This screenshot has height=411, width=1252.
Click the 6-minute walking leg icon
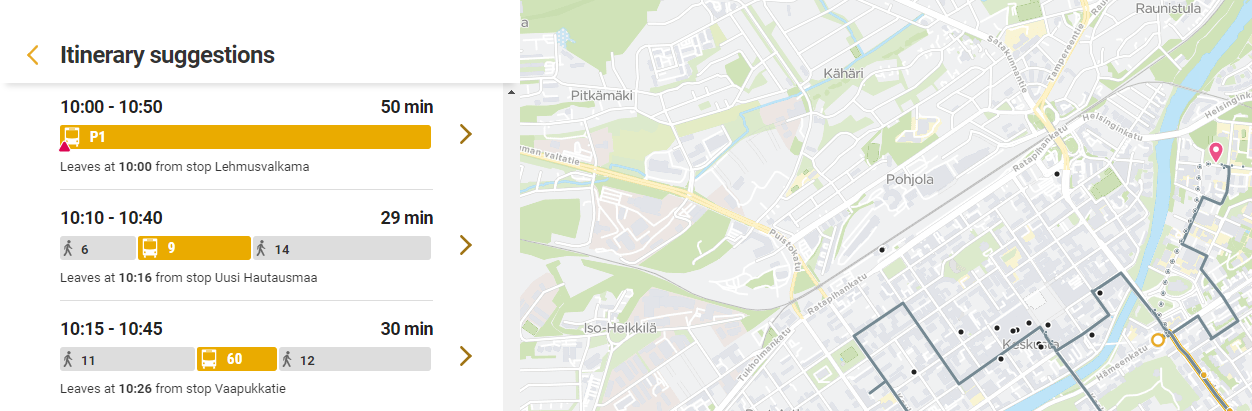[69, 248]
